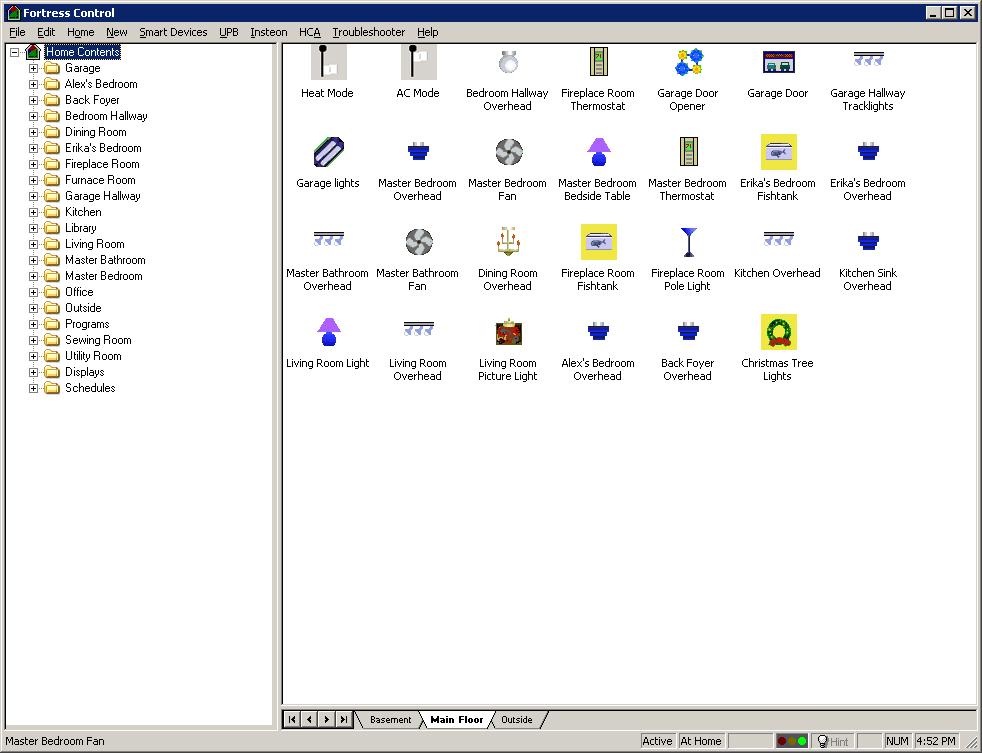Switch to the Basement tab
This screenshot has width=982, height=753.
click(x=390, y=720)
